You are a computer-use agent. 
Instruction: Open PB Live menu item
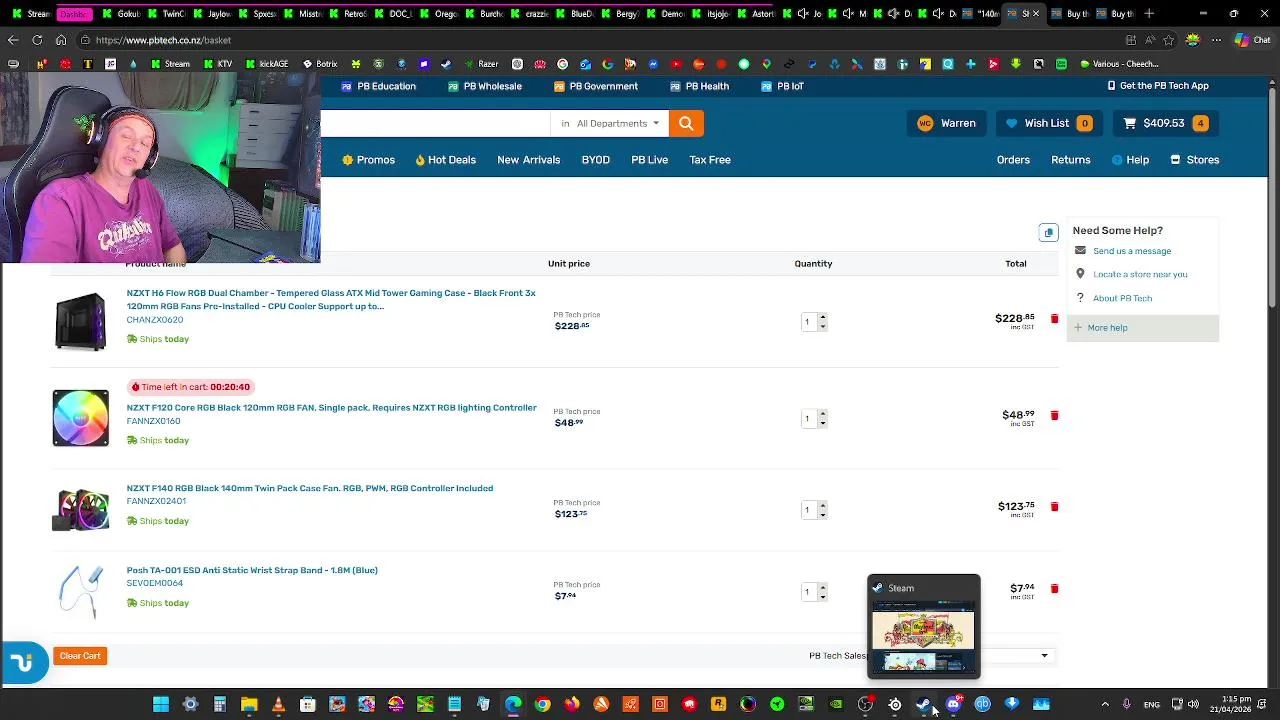click(x=649, y=160)
